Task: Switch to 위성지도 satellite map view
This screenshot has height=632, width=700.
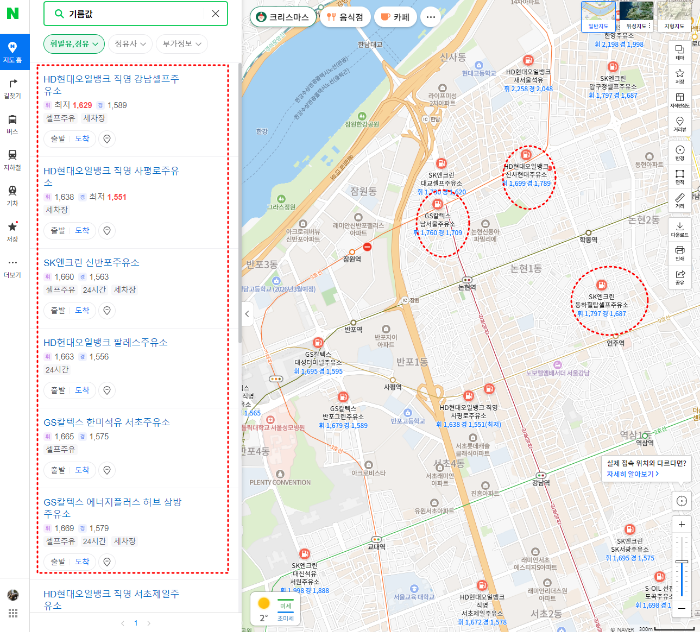Action: 636,17
